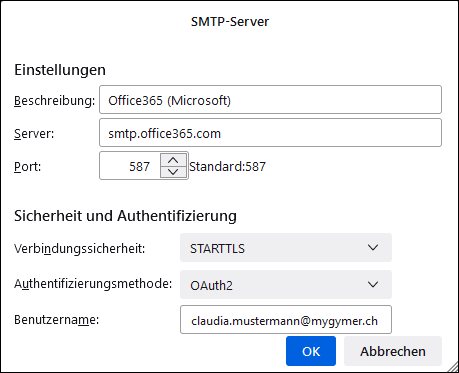The height and width of the screenshot is (373, 459).
Task: Click the Server field with smtp.office365.com
Action: tap(270, 133)
